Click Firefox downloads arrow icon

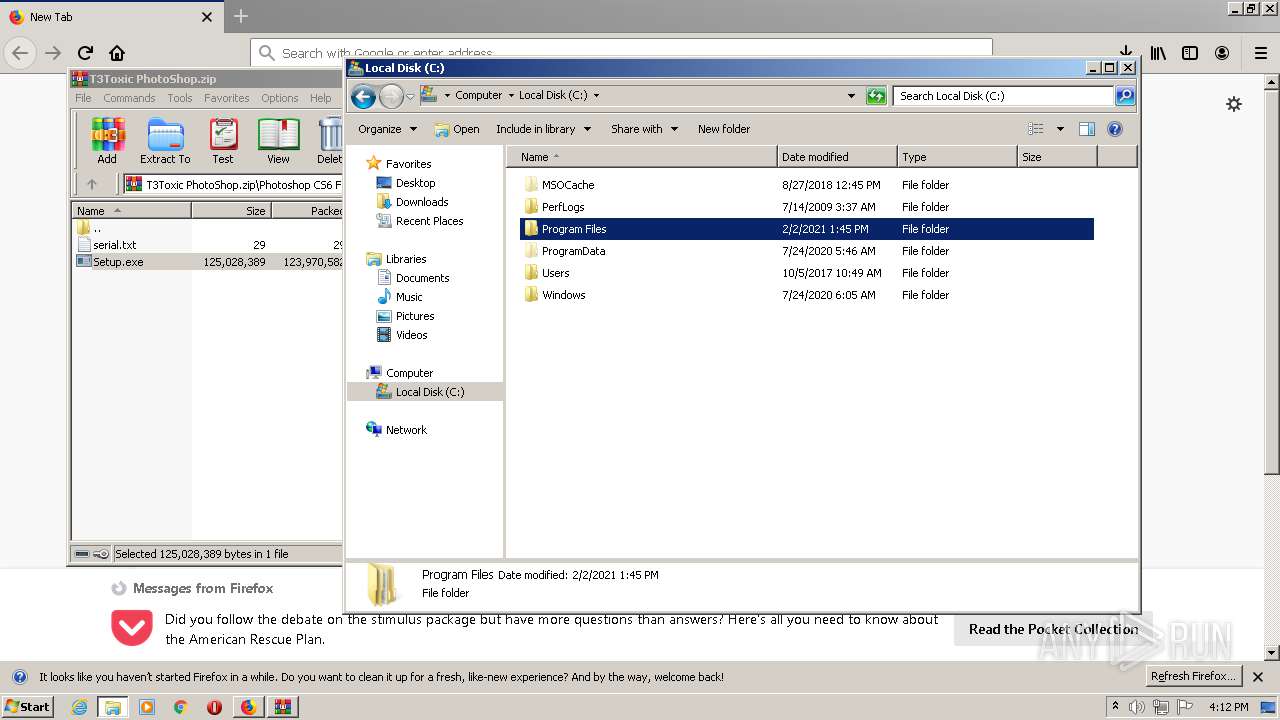[1125, 51]
